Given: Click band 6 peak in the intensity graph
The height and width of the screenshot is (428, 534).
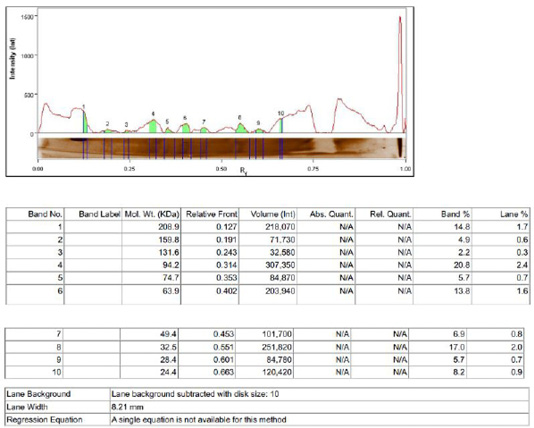Looking at the screenshot, I should click(x=186, y=128).
